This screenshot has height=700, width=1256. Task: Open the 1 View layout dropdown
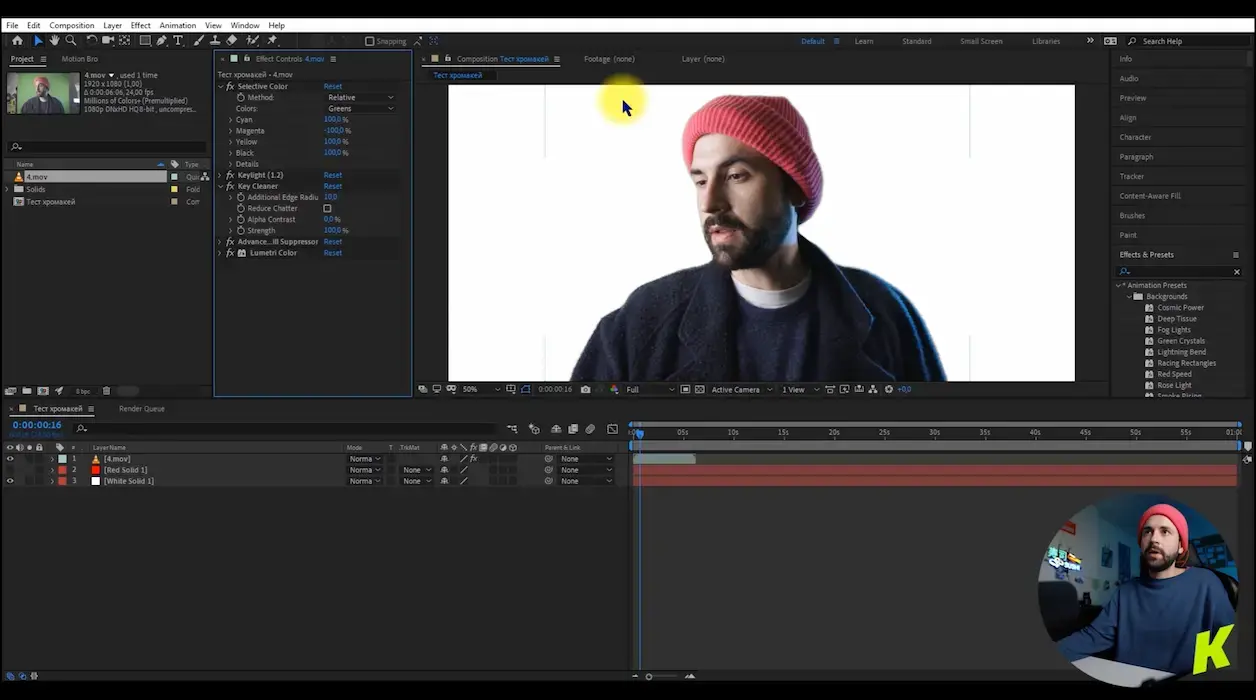[x=800, y=389]
